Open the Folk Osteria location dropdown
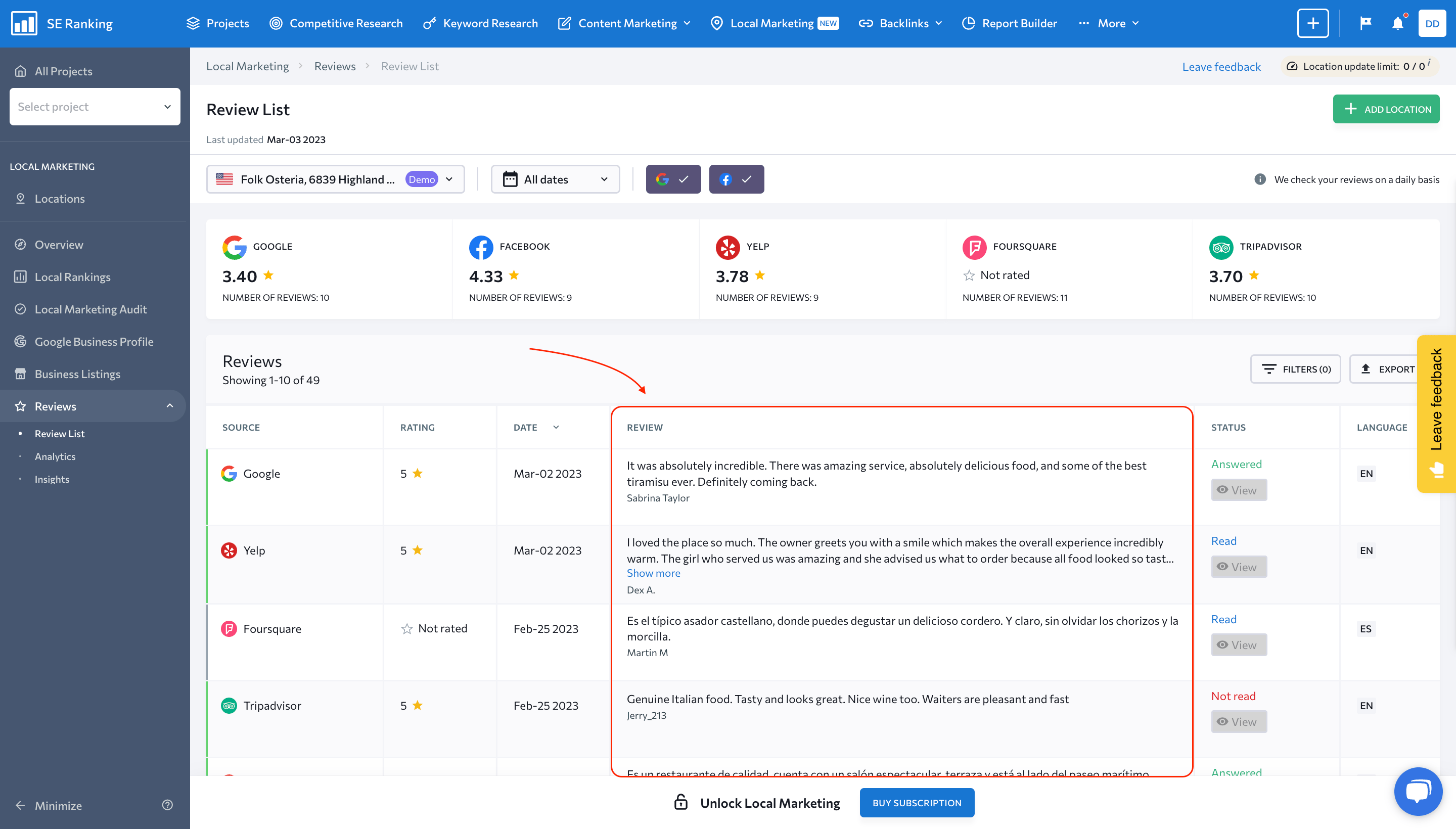The image size is (1456, 829). click(x=335, y=179)
